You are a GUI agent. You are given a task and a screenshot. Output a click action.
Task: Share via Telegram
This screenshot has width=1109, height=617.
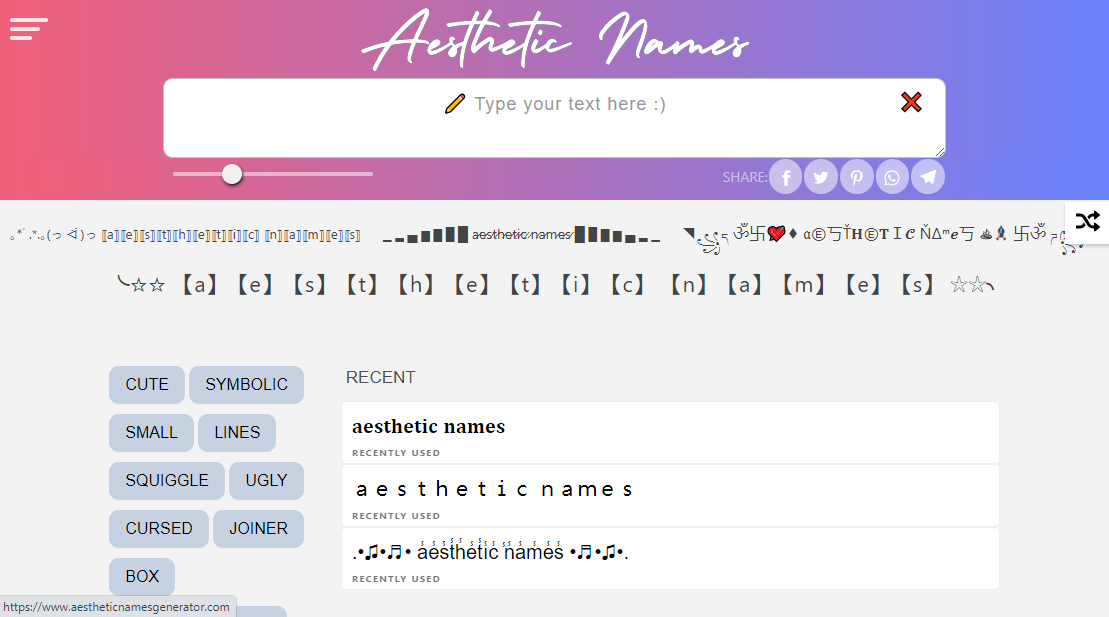coord(927,176)
